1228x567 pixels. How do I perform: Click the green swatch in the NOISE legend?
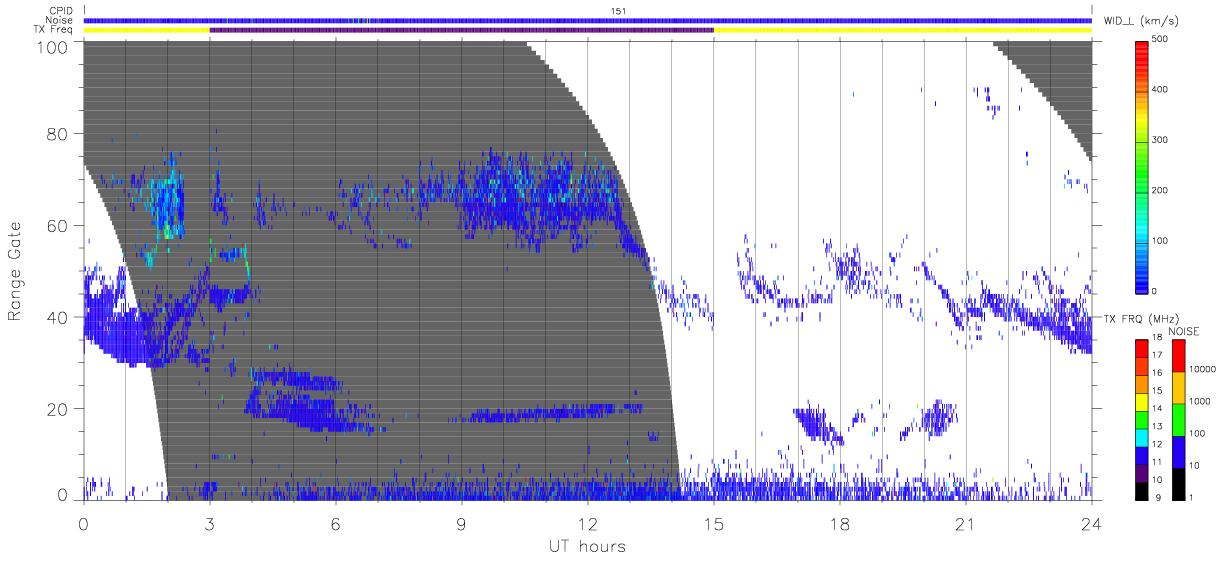click(x=1179, y=419)
